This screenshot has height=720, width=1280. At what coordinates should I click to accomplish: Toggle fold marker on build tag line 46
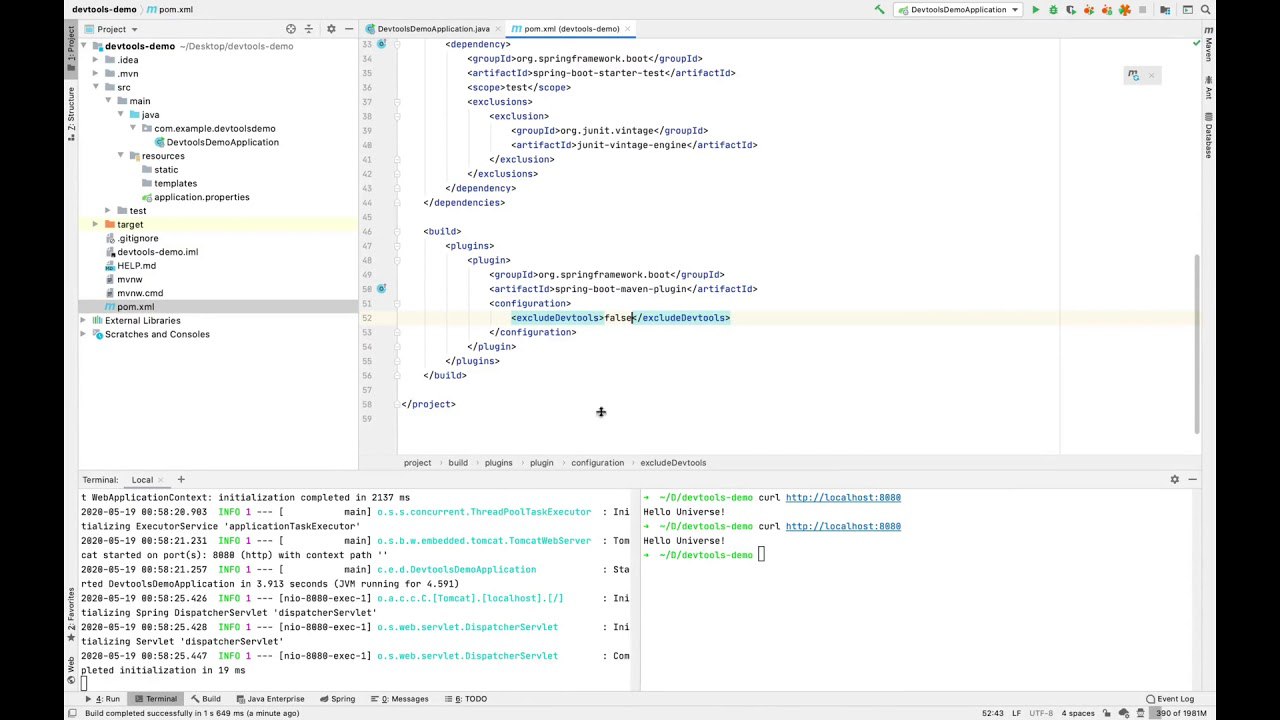click(397, 232)
